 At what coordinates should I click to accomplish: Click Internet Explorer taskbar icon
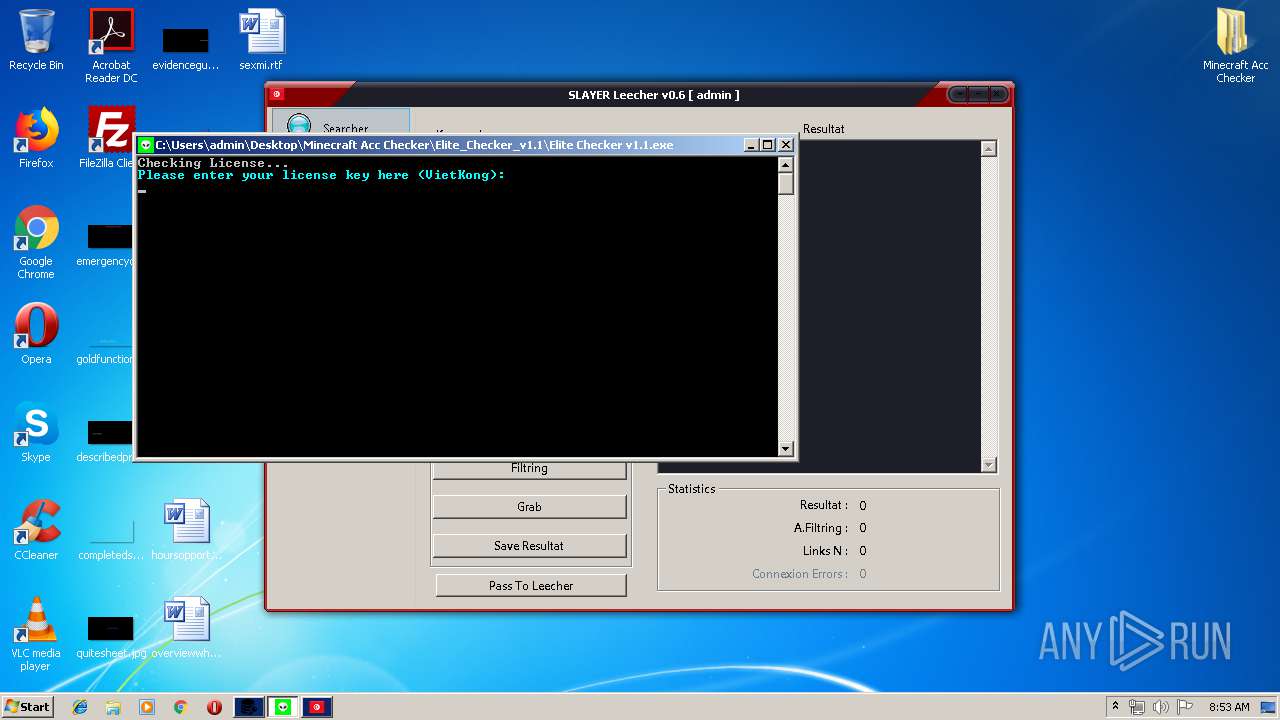(x=80, y=707)
